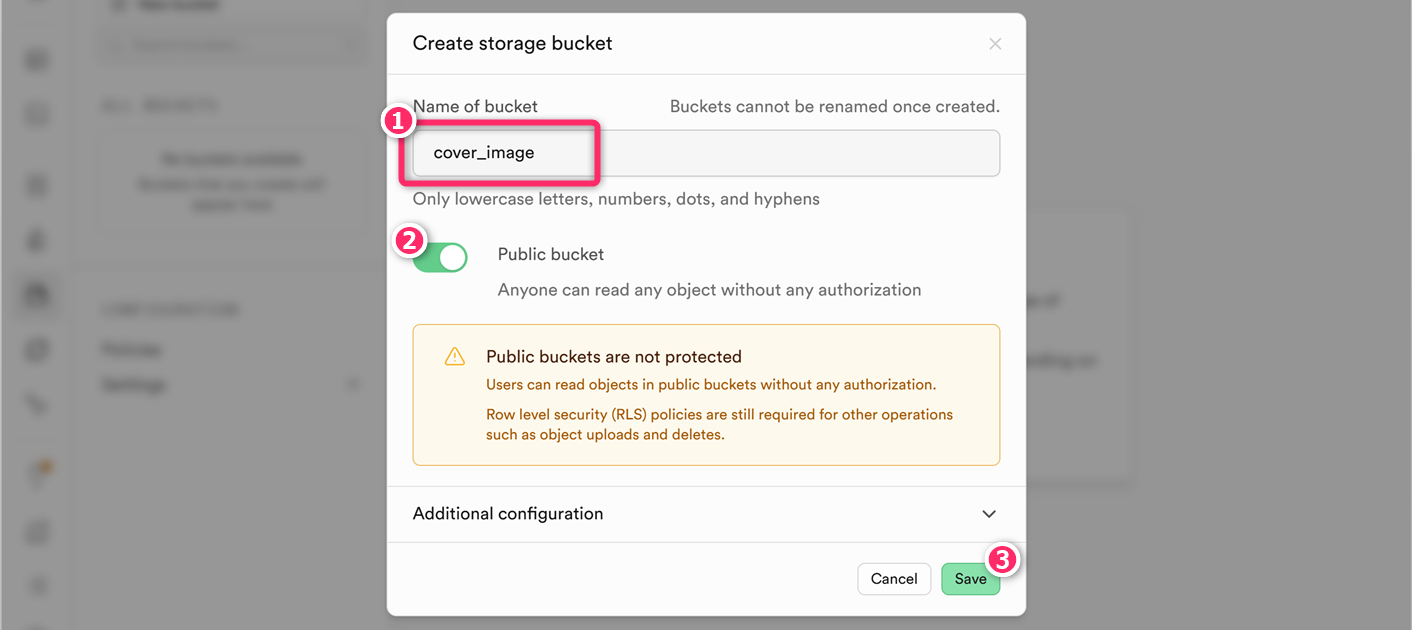Save the new storage bucket
This screenshot has height=630, width=1412.
click(970, 579)
